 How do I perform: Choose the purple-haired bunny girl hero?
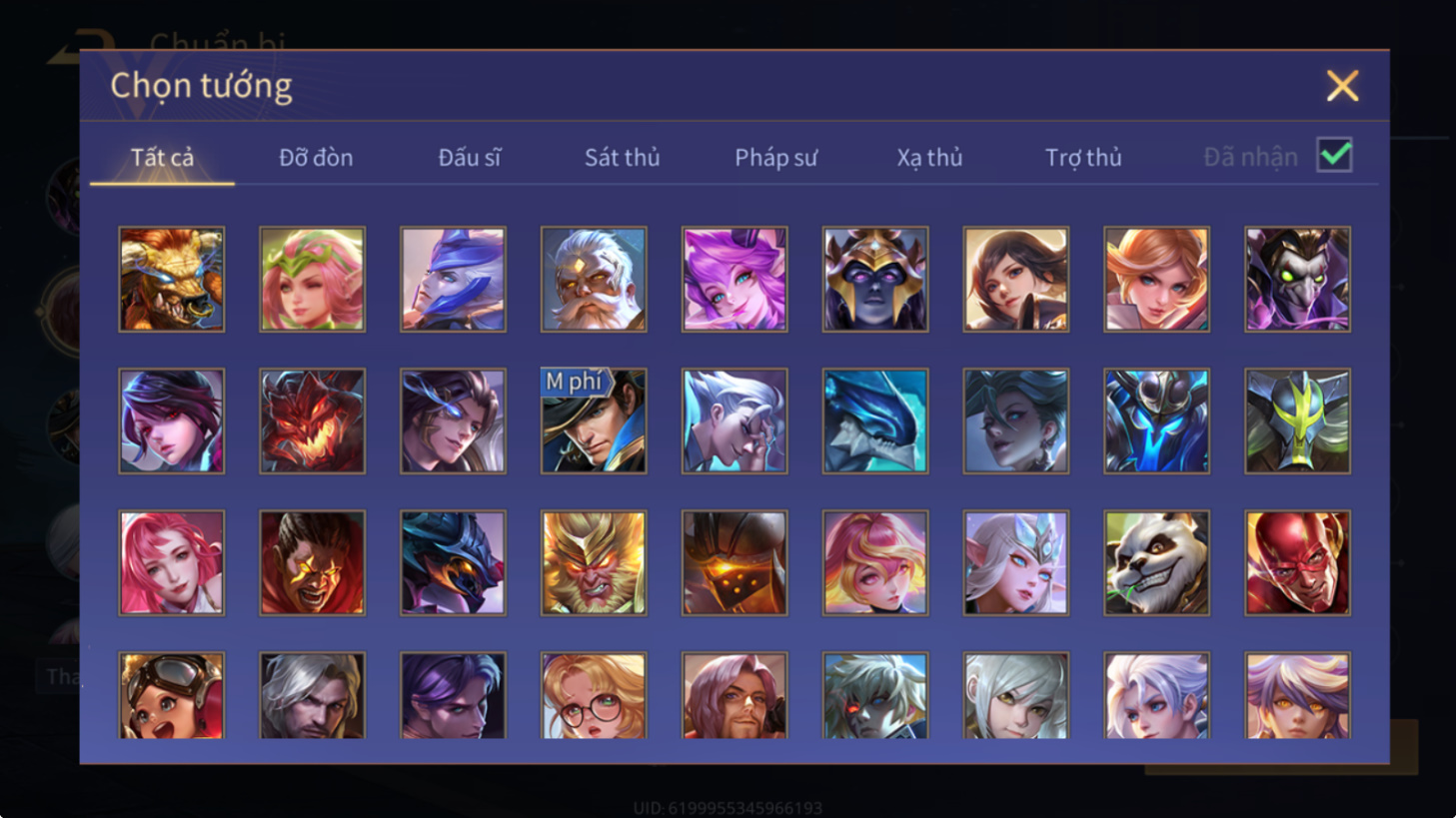[x=734, y=279]
